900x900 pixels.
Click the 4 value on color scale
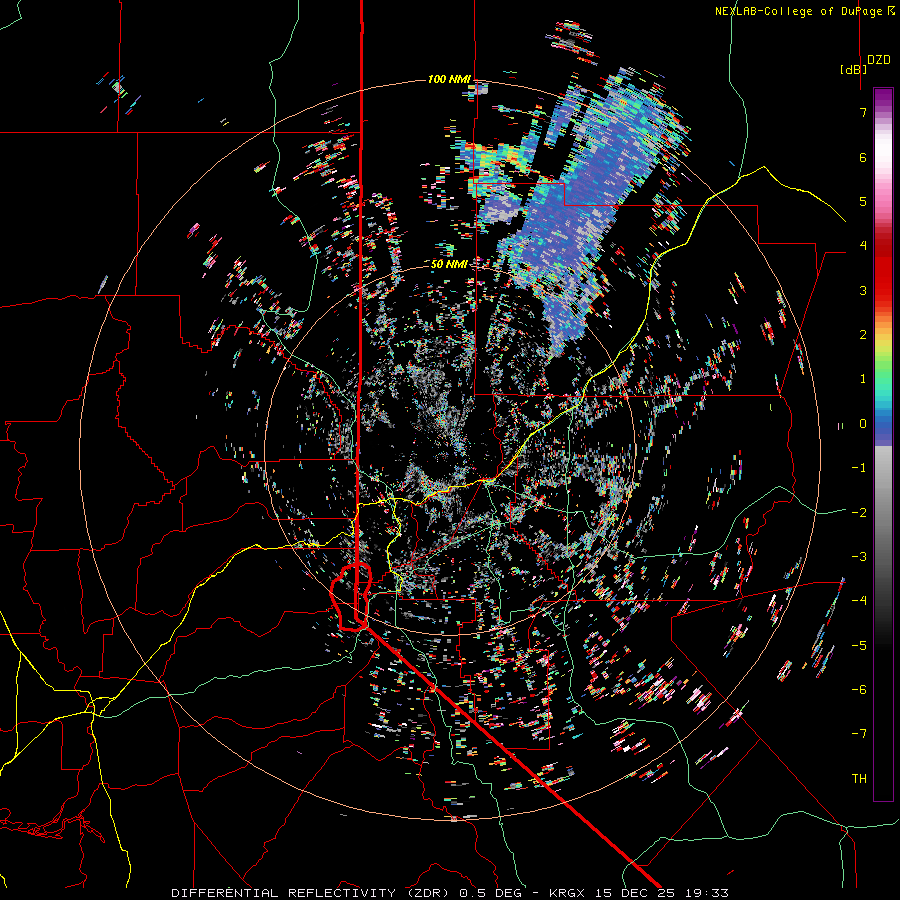point(863,246)
